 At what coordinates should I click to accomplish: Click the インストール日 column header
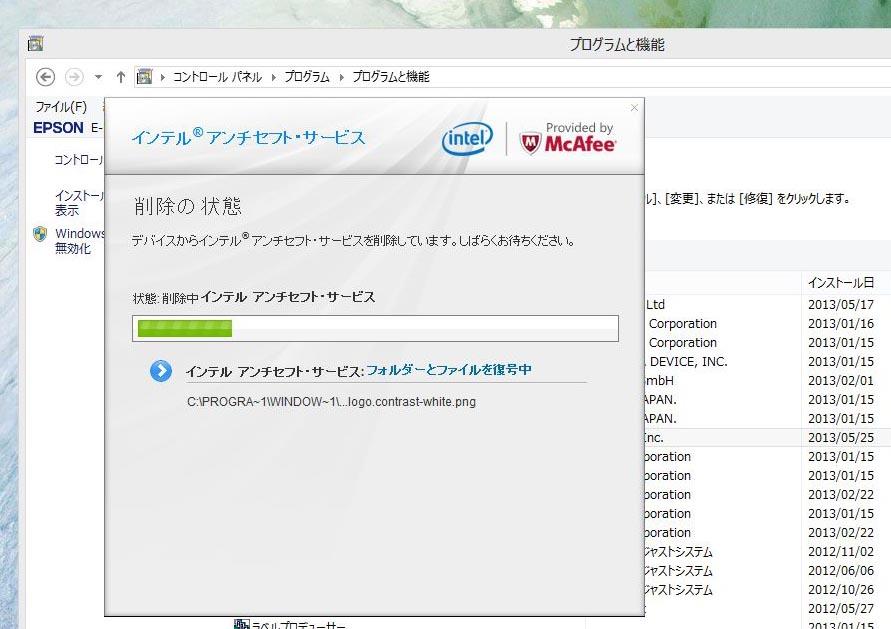[840, 282]
